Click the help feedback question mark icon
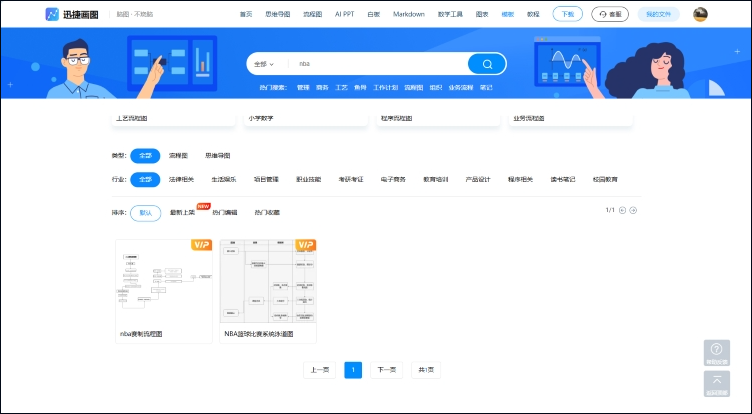The width and height of the screenshot is (752, 414). tap(716, 350)
